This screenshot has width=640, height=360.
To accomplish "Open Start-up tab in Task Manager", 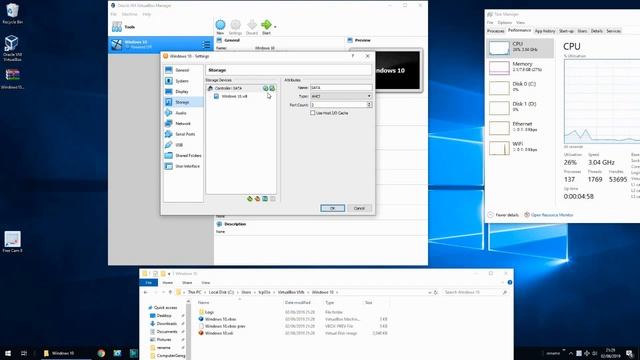I will (566, 31).
